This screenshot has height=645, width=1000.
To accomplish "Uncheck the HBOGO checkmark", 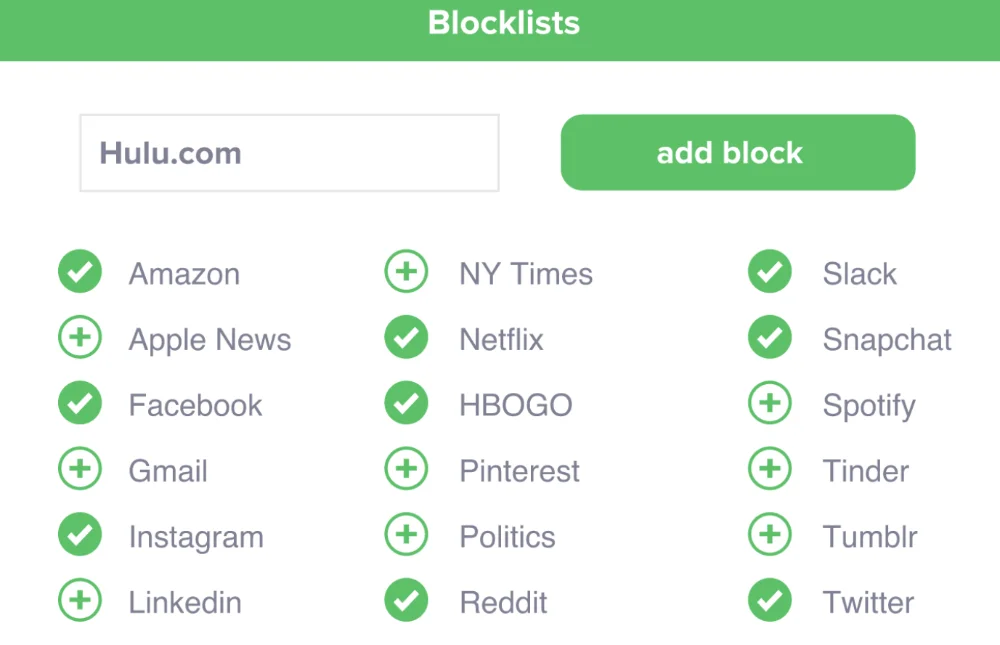I will (x=406, y=404).
